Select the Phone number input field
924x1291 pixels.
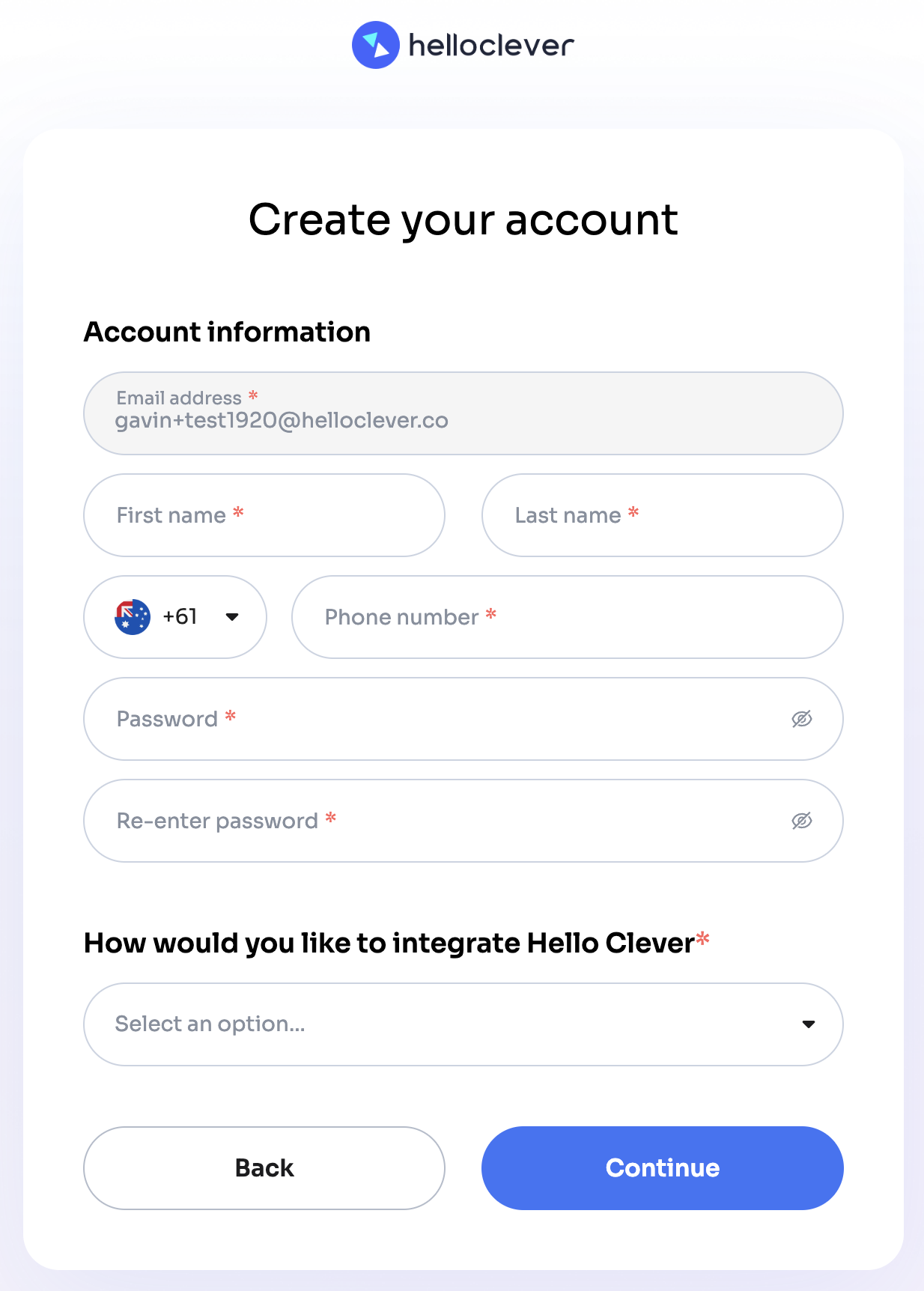click(x=567, y=617)
